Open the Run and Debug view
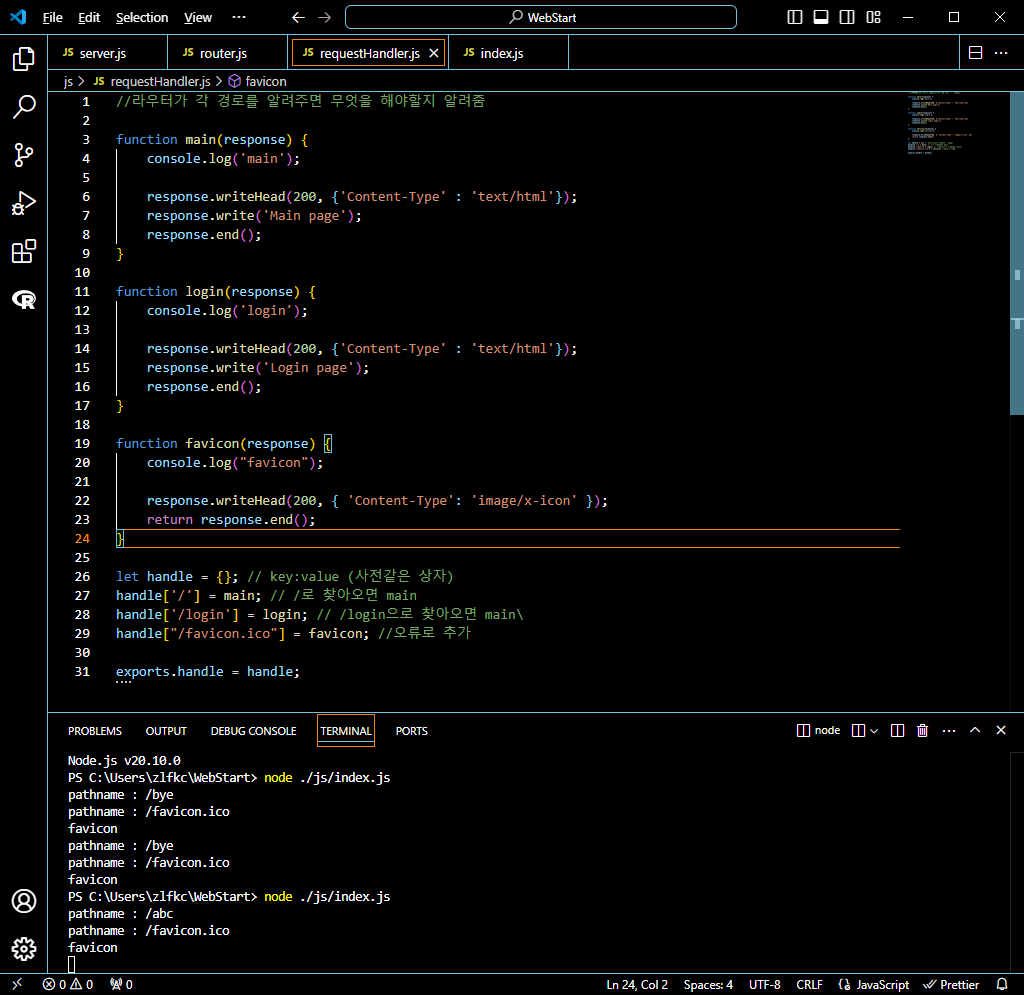This screenshot has height=995, width=1024. pyautogui.click(x=24, y=203)
